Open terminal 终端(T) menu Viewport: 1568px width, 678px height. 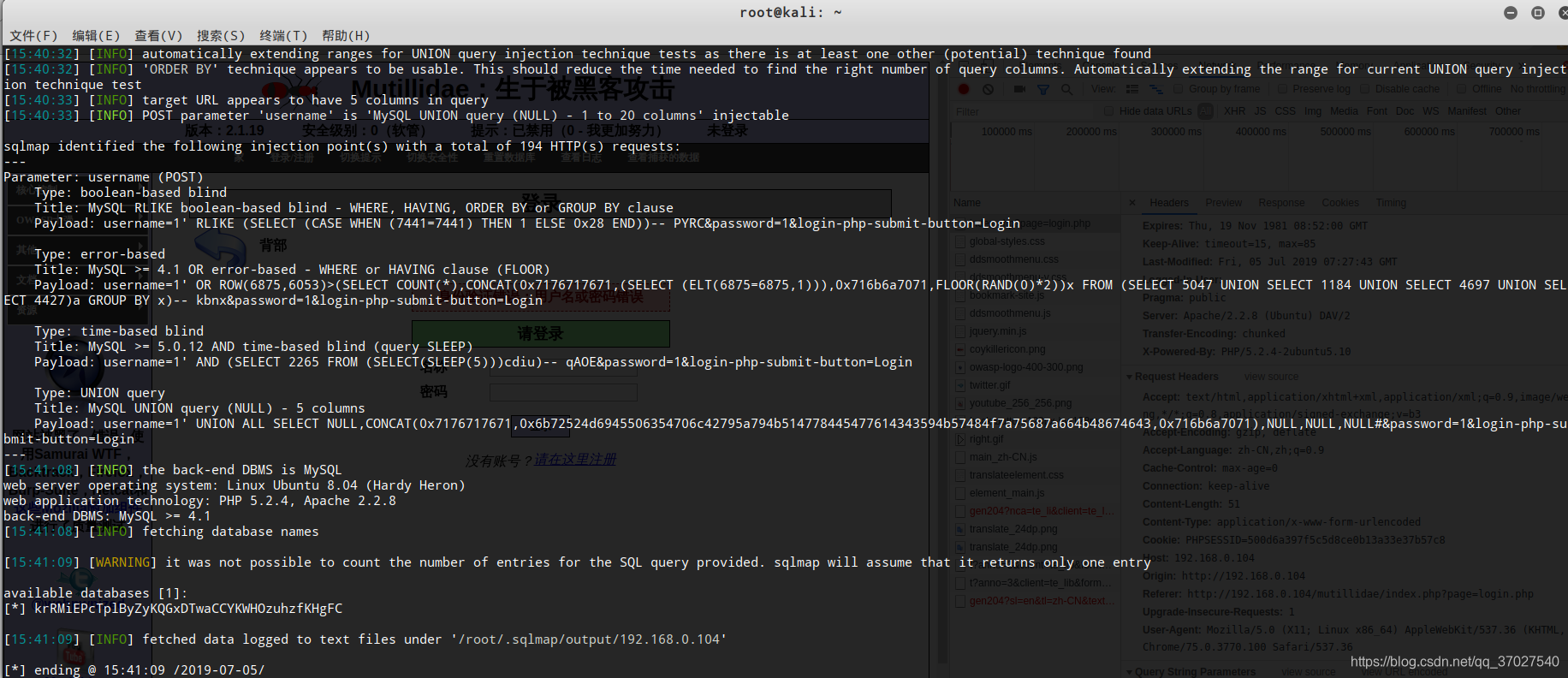click(283, 35)
